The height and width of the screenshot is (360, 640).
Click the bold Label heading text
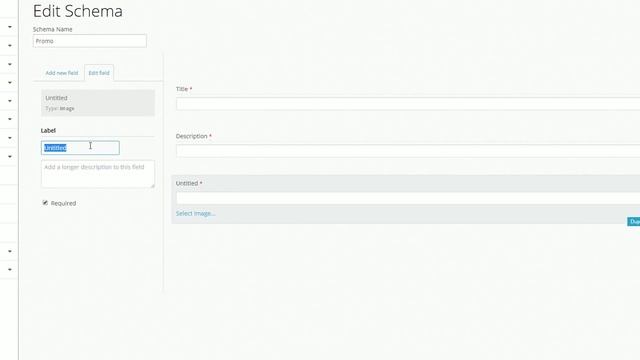coord(48,130)
